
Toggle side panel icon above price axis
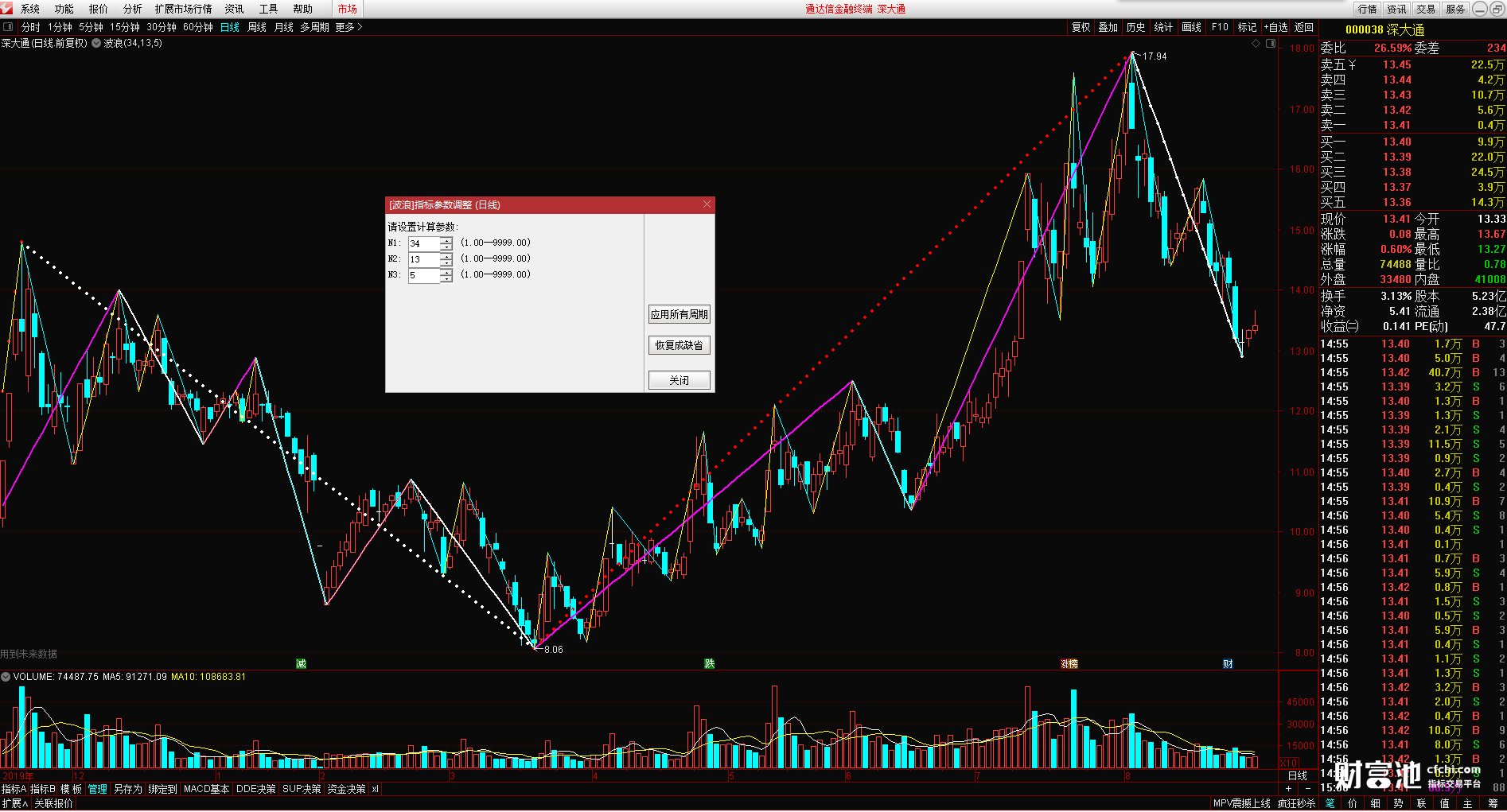coord(1271,44)
